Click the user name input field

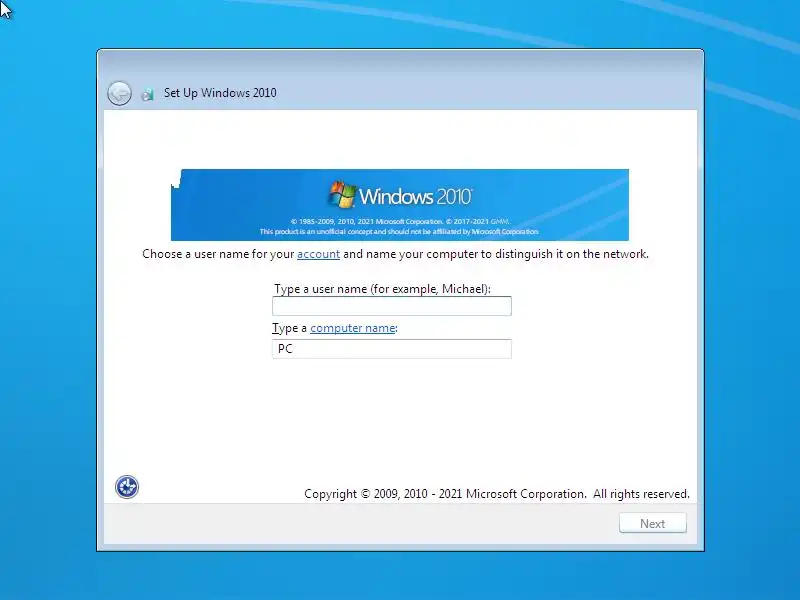[392, 306]
